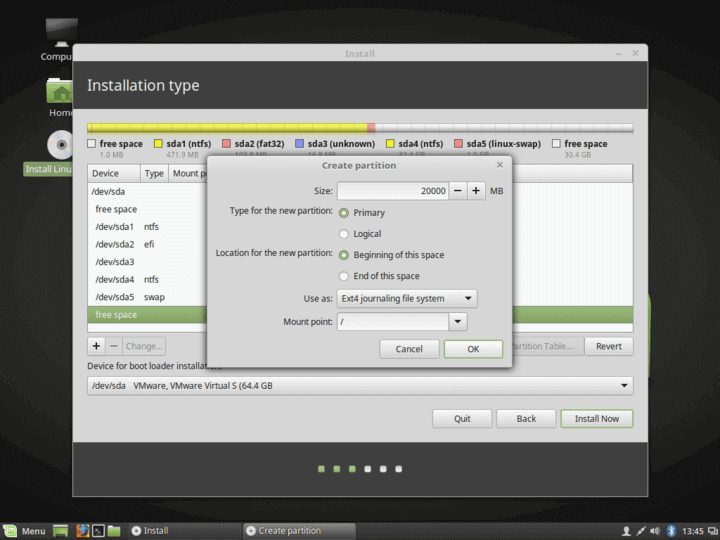720x540 pixels.
Task: Open the Mount point dropdown arrow
Action: point(458,322)
